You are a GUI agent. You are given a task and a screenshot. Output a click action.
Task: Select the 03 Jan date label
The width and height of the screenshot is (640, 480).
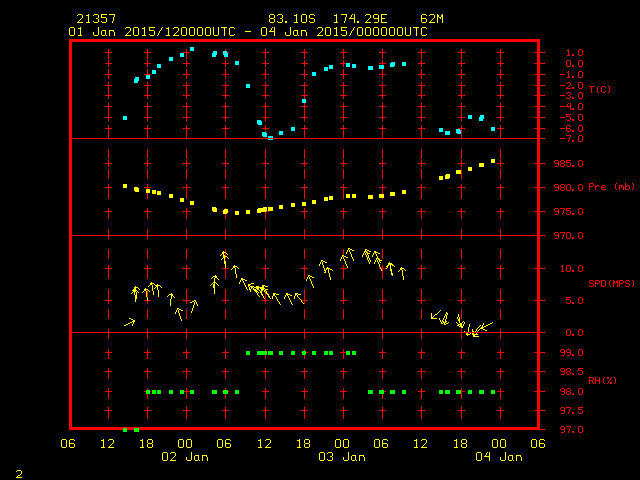341,457
